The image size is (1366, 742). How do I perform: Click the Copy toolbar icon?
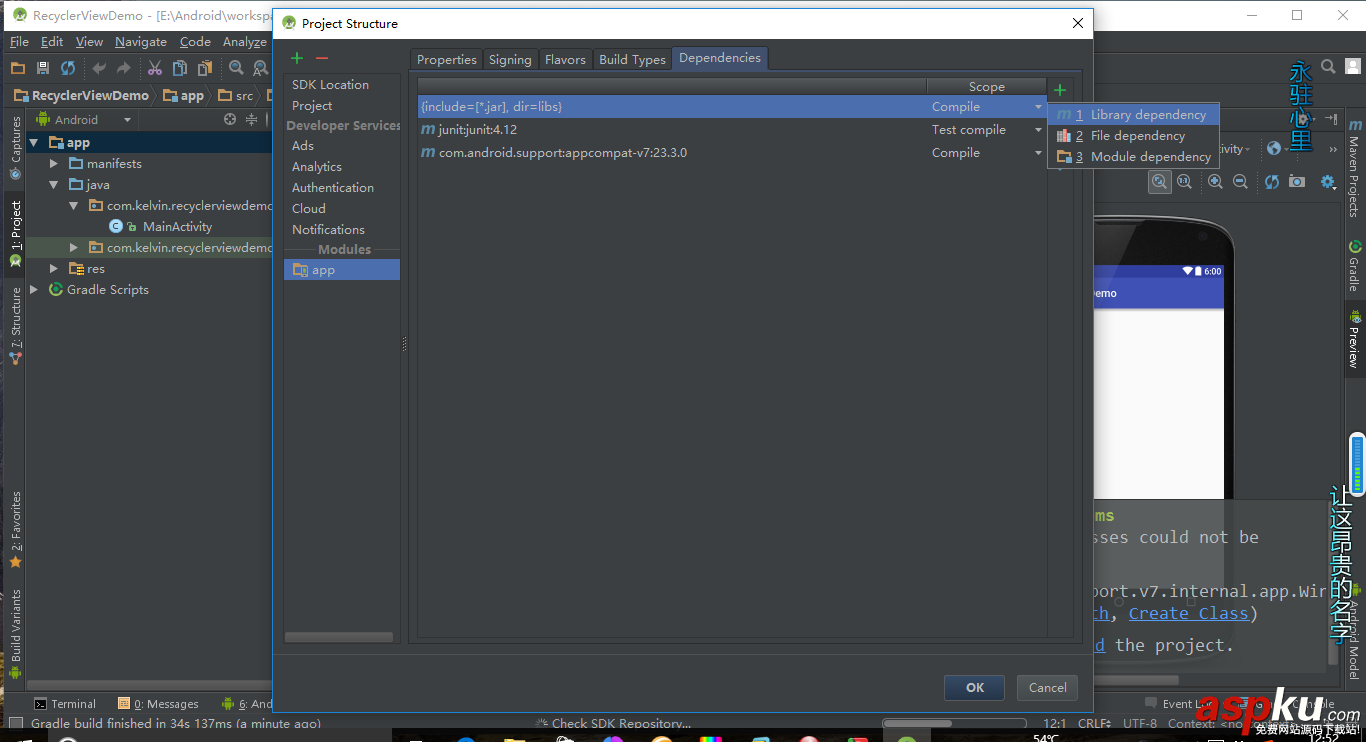point(180,68)
